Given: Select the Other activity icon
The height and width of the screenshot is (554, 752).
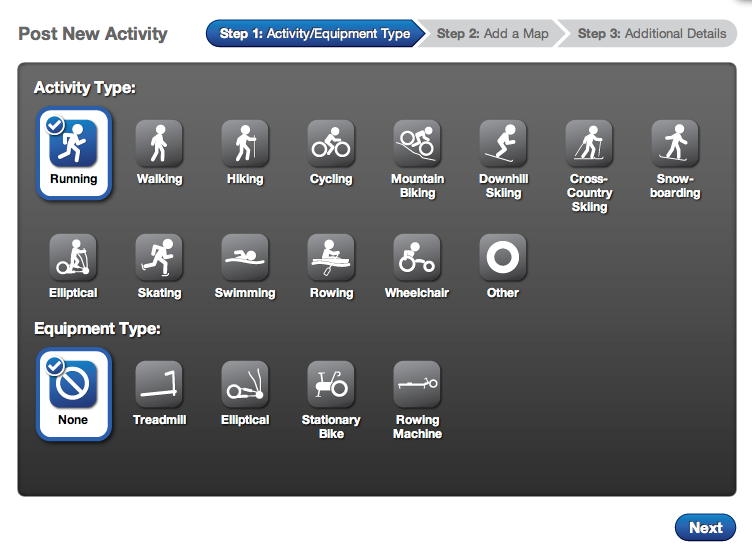Looking at the screenshot, I should (503, 257).
